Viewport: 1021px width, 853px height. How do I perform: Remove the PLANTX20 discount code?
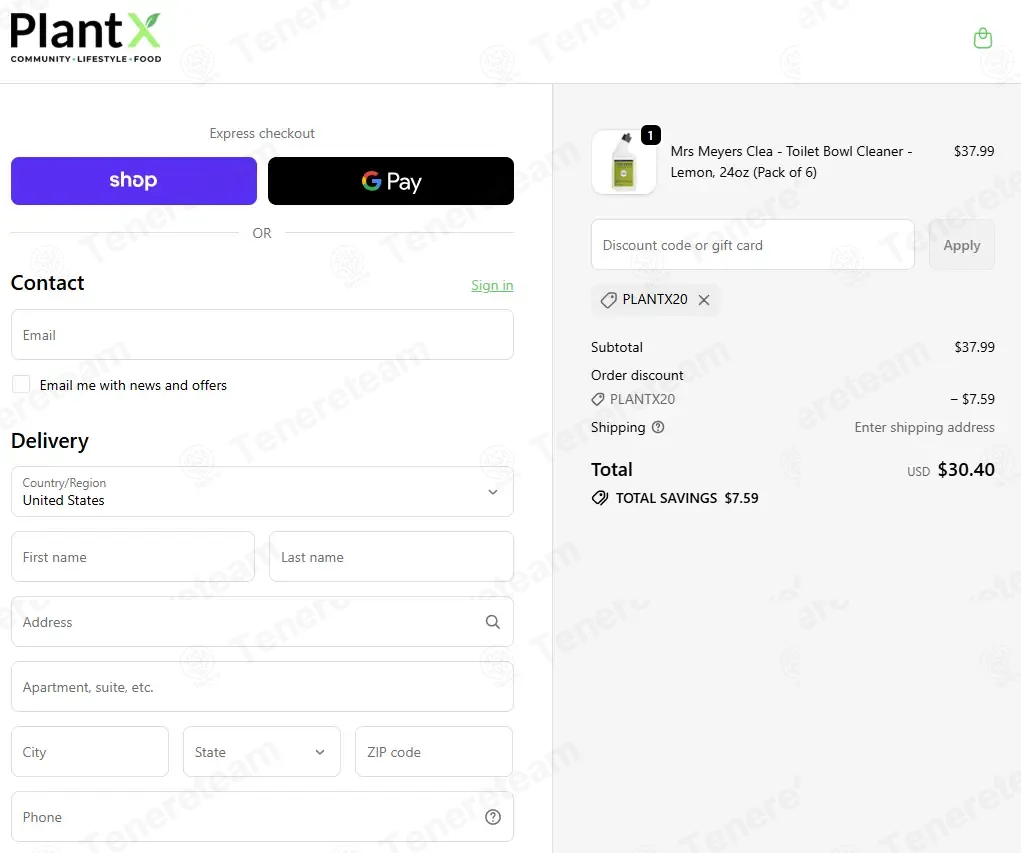[x=704, y=300]
